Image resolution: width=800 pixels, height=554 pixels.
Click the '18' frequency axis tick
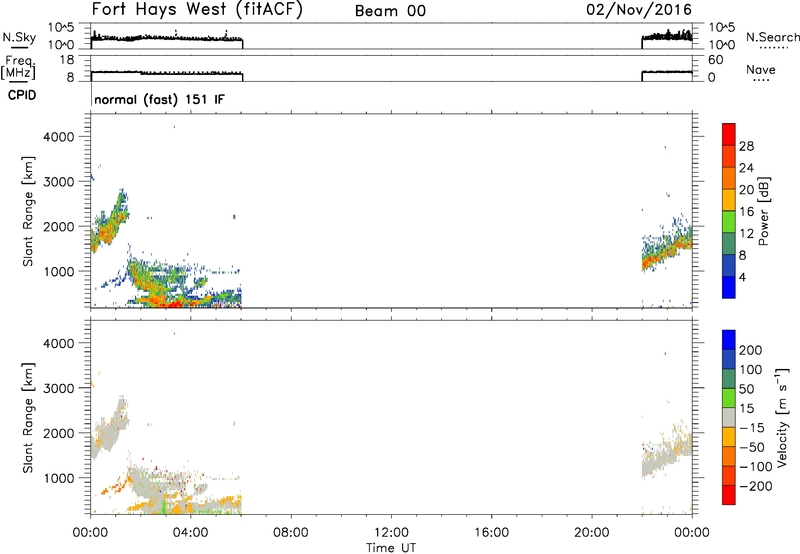coord(67,60)
